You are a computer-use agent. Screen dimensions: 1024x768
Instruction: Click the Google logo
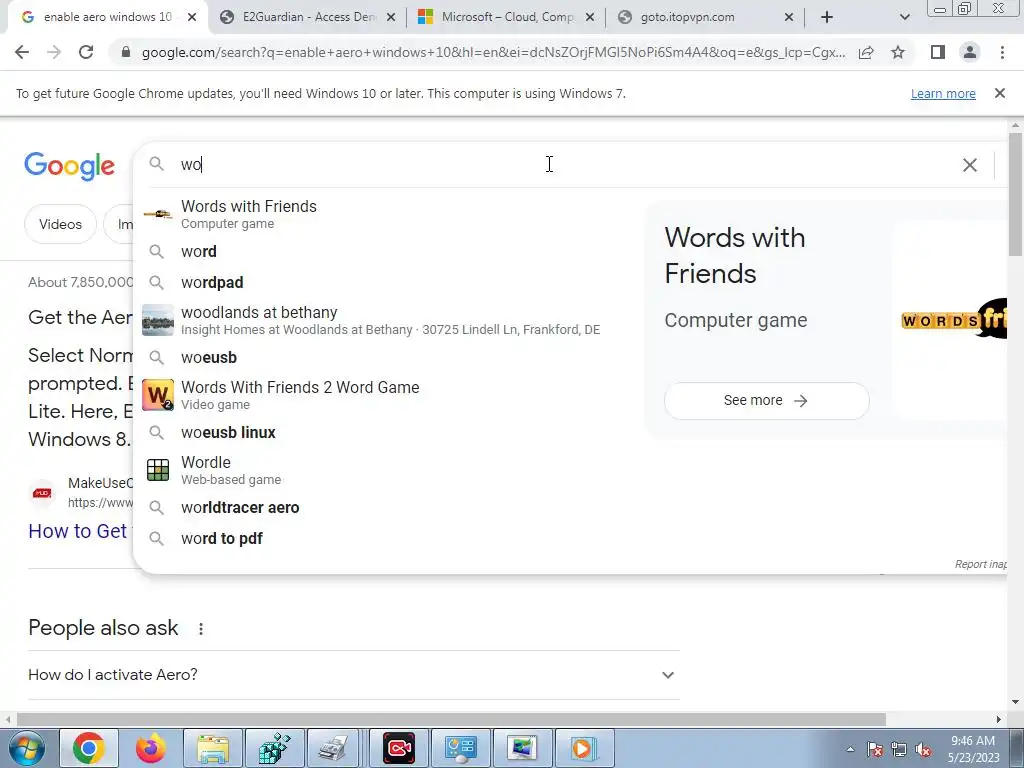click(x=69, y=166)
